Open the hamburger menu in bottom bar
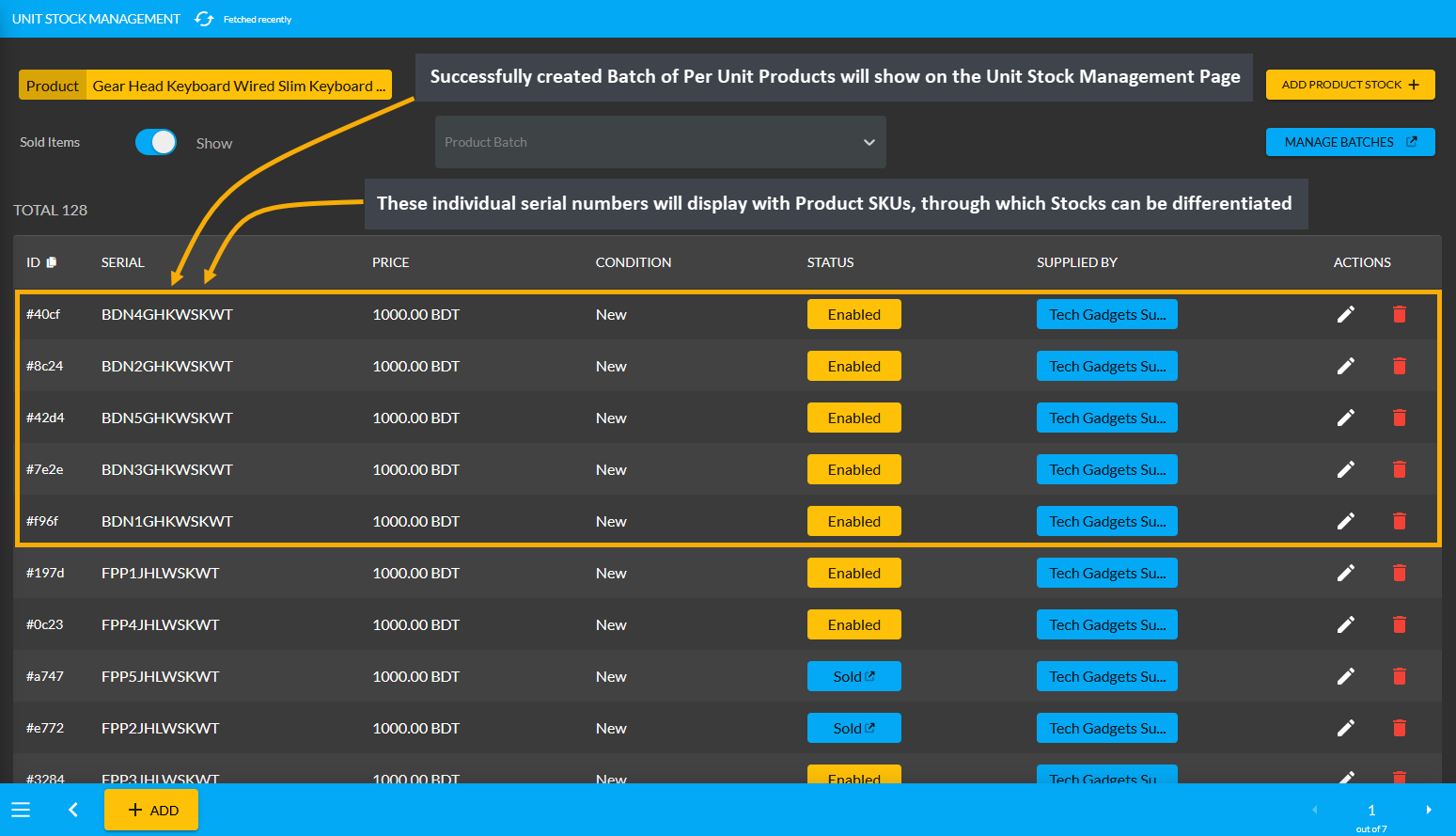The image size is (1456, 836). click(x=21, y=810)
